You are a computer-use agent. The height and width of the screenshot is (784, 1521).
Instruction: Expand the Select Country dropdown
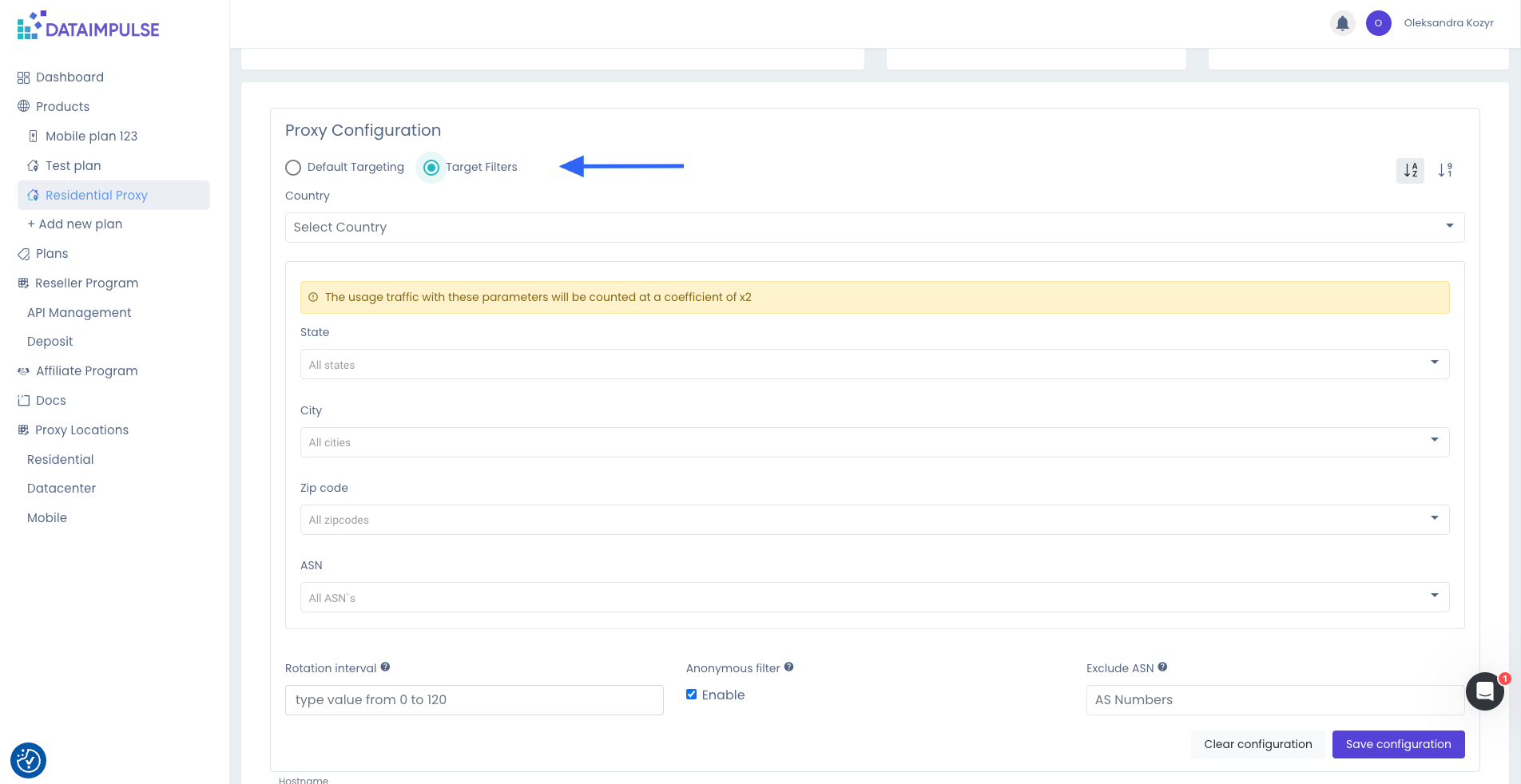pyautogui.click(x=874, y=228)
